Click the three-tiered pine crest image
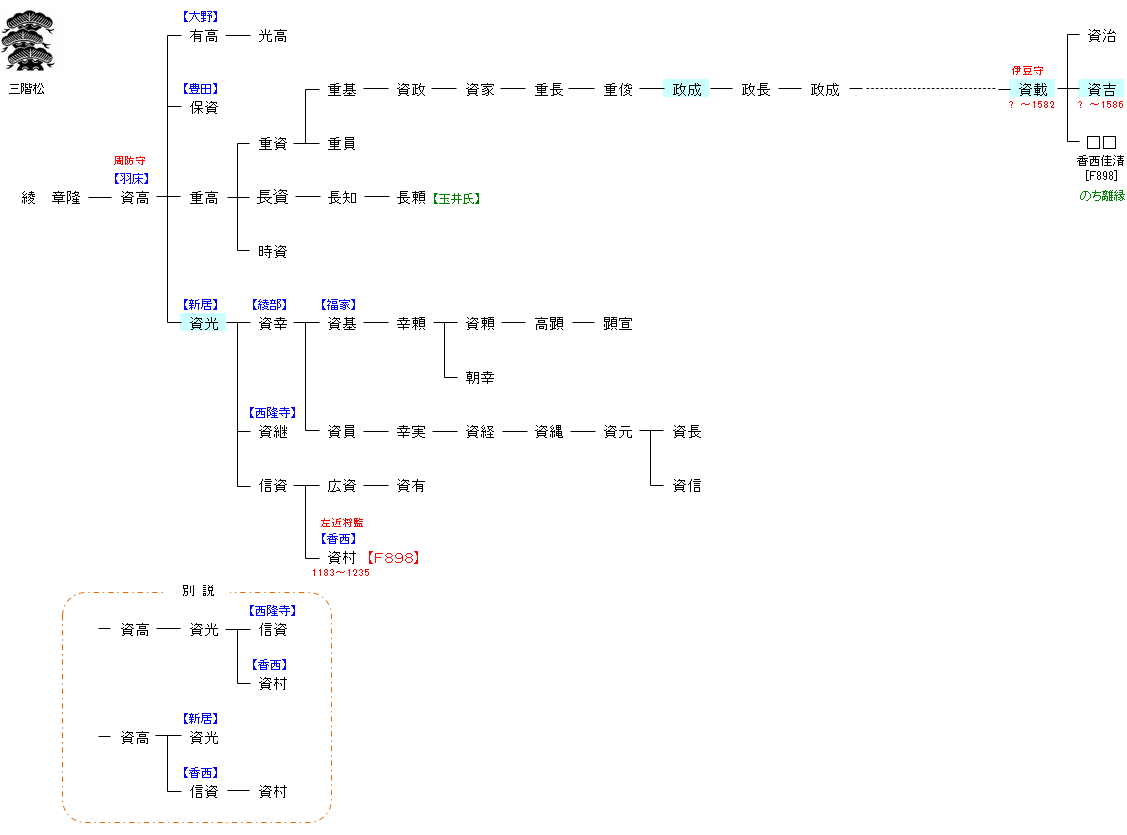The width and height of the screenshot is (1127, 835). (x=27, y=40)
